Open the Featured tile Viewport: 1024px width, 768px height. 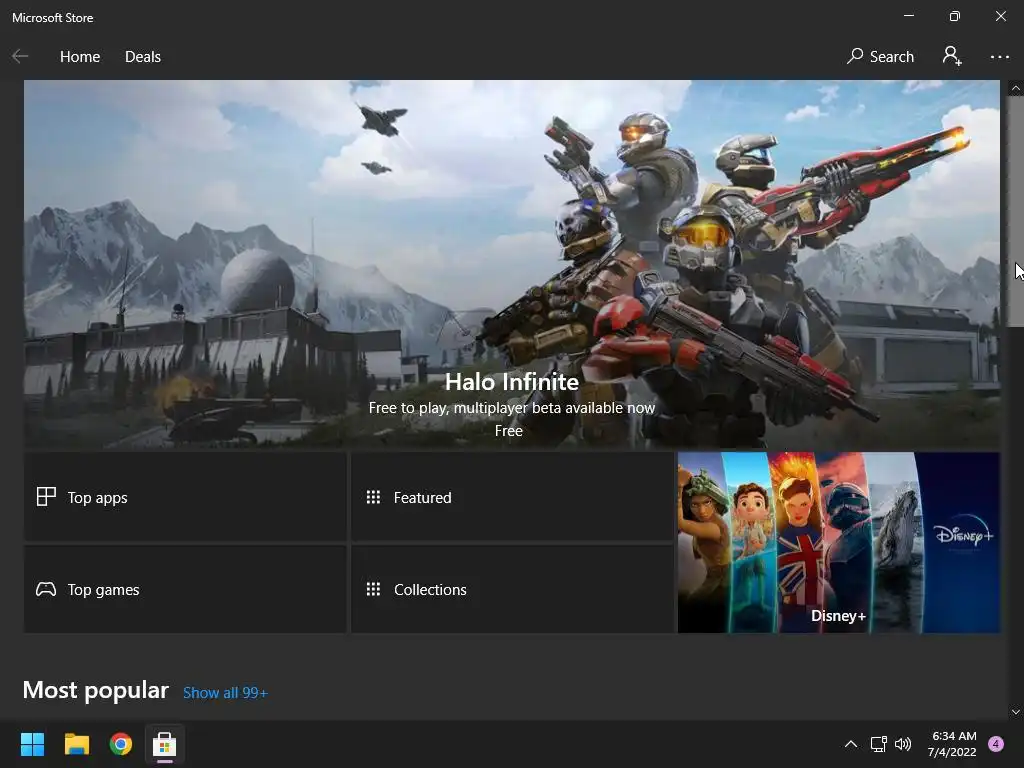pos(512,497)
